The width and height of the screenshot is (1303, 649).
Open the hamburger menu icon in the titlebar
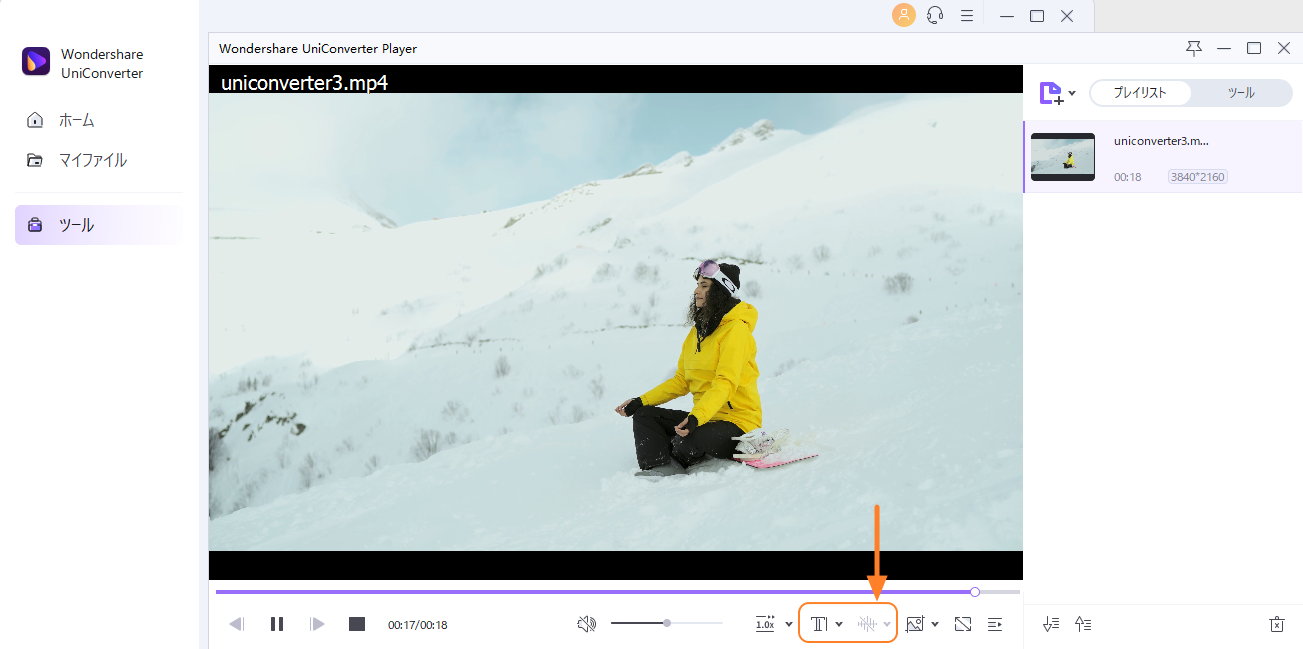pos(966,15)
